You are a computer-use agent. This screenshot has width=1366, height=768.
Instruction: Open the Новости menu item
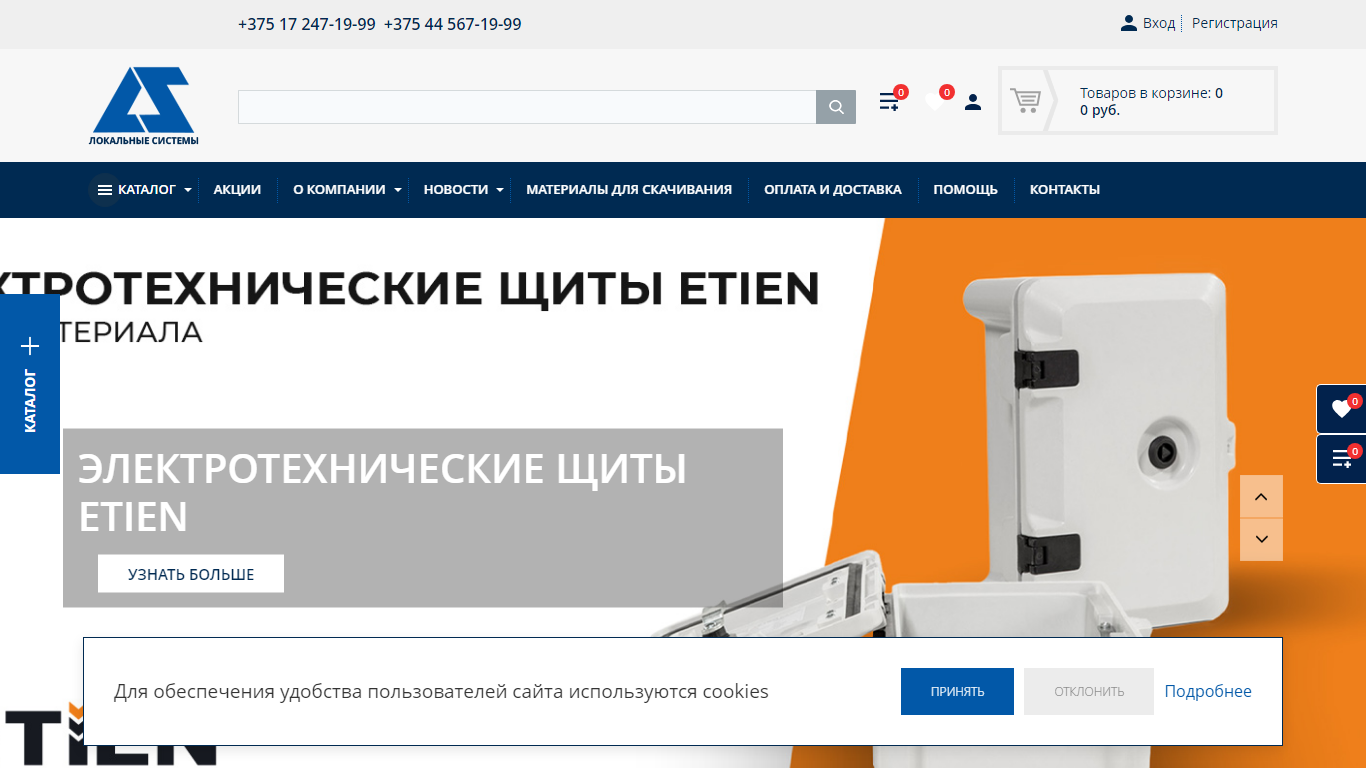pyautogui.click(x=456, y=189)
